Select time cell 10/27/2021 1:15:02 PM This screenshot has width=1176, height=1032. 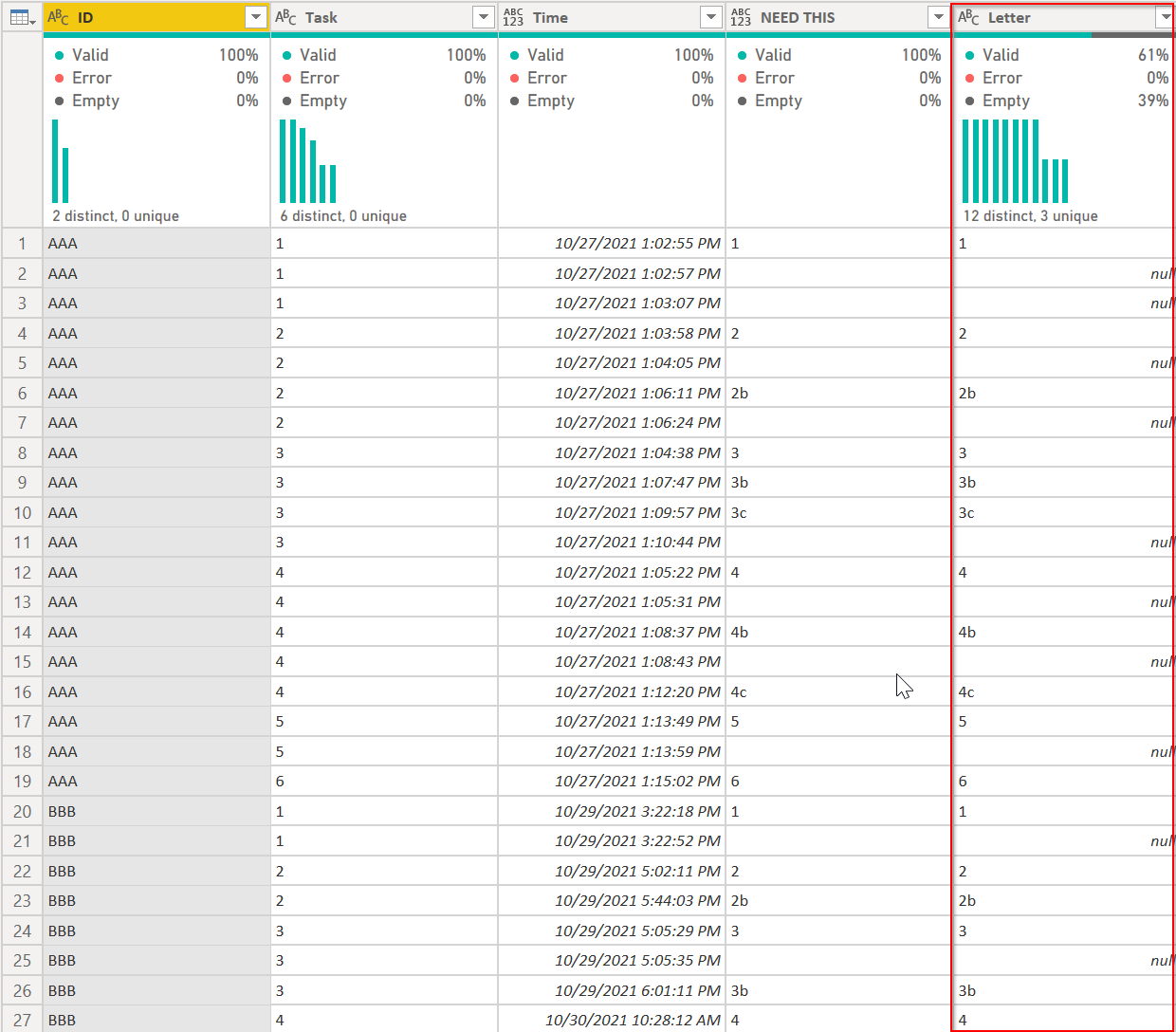[612, 782]
